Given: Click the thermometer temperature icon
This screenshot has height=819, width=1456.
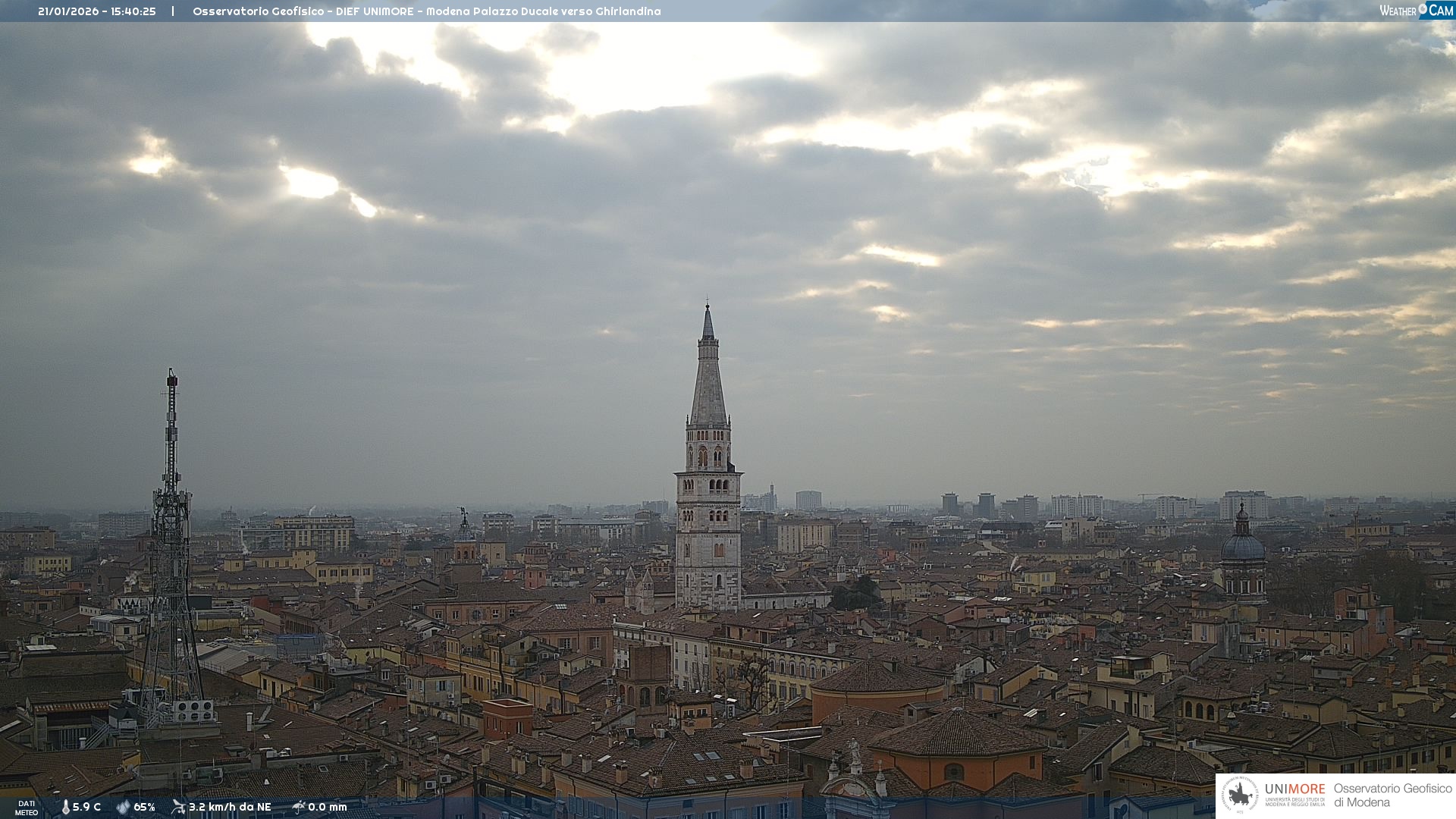Looking at the screenshot, I should pos(65,807).
